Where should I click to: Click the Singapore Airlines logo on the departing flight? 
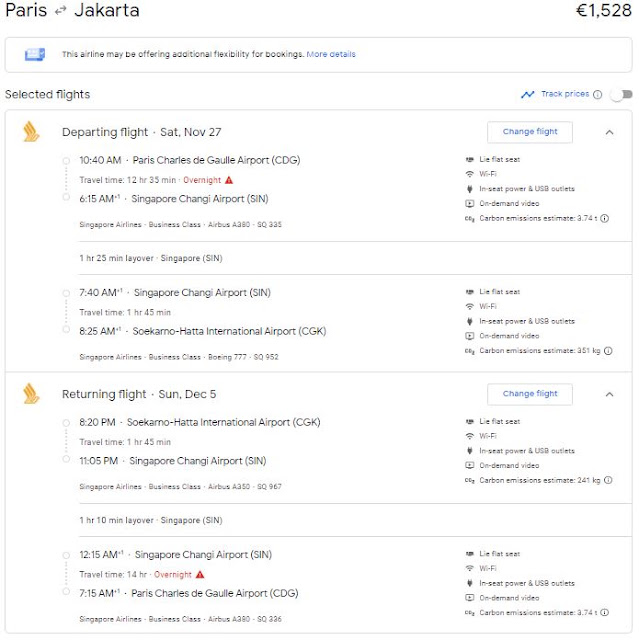click(31, 132)
